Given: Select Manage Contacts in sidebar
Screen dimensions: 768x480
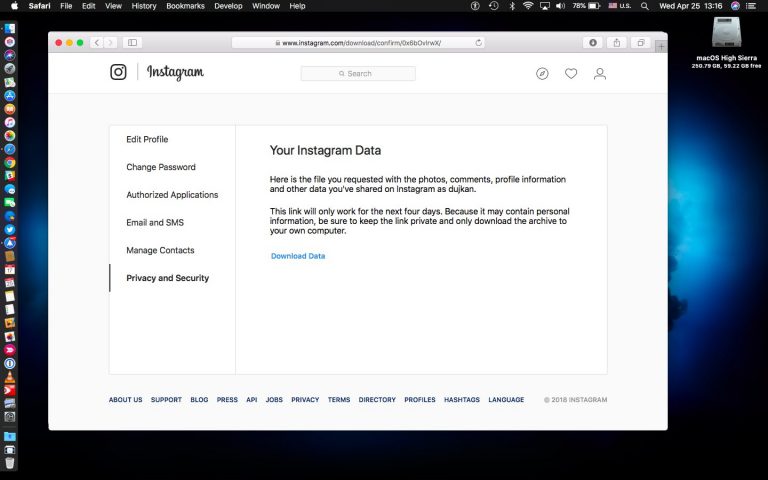Looking at the screenshot, I should [160, 250].
